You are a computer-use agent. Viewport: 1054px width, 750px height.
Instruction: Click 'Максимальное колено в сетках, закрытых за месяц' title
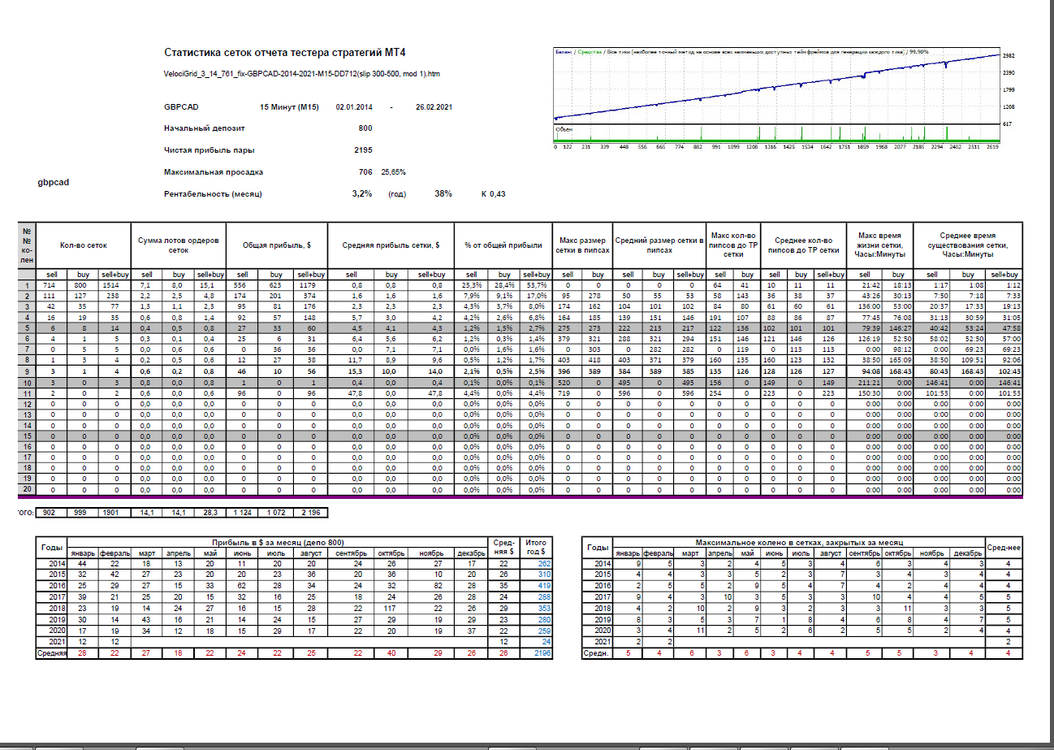pyautogui.click(x=799, y=542)
